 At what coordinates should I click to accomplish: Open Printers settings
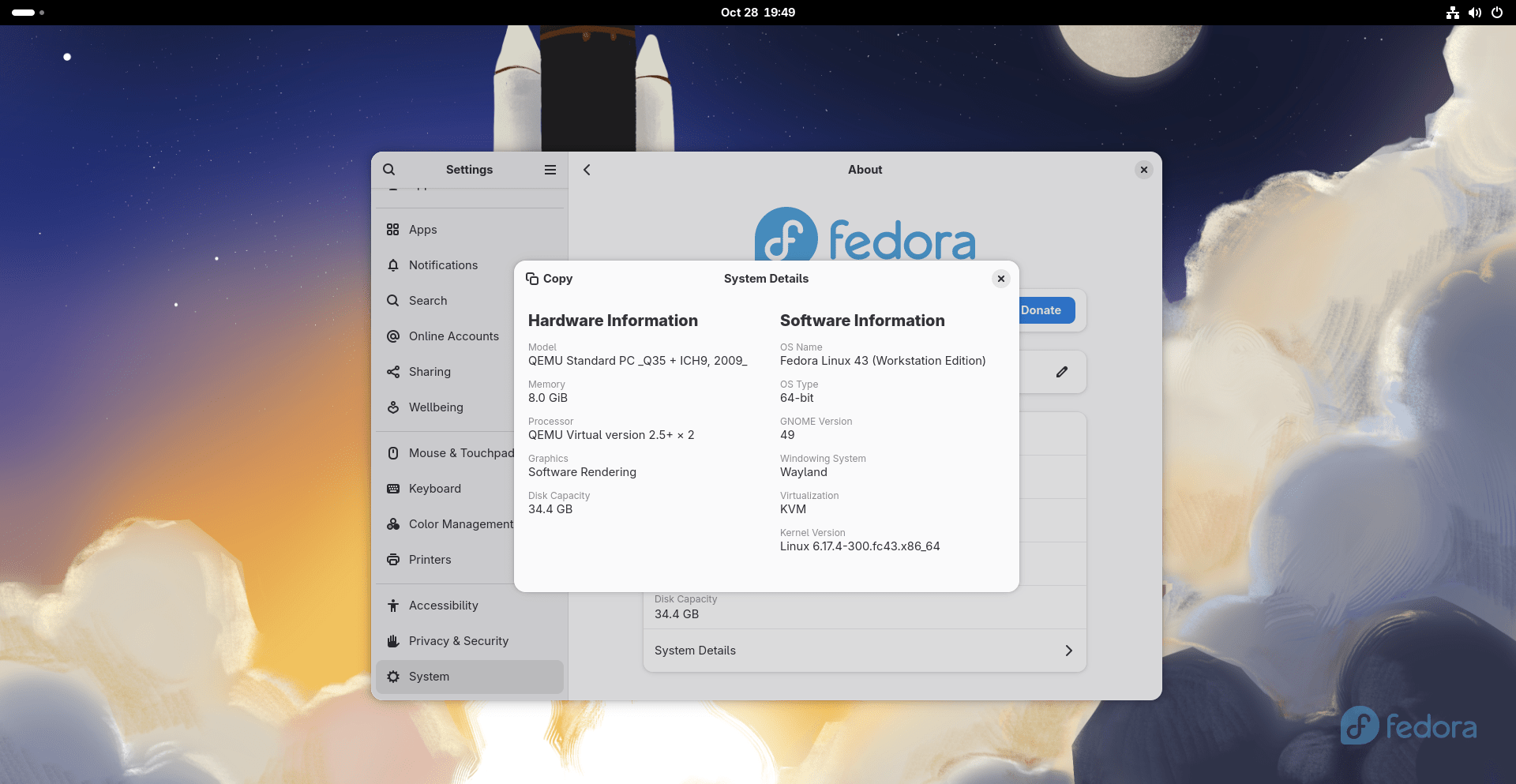click(430, 560)
